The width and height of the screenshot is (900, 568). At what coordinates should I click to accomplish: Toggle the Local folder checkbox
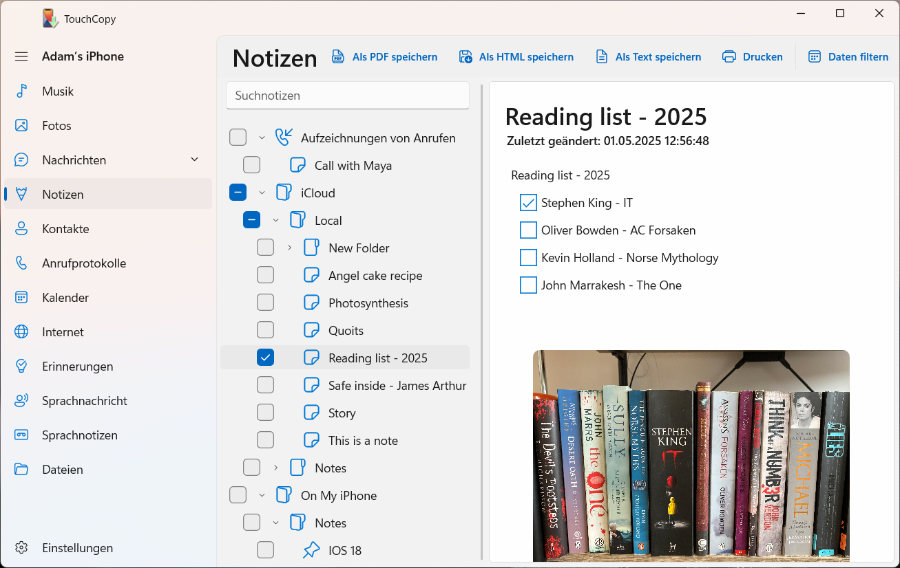[251, 220]
